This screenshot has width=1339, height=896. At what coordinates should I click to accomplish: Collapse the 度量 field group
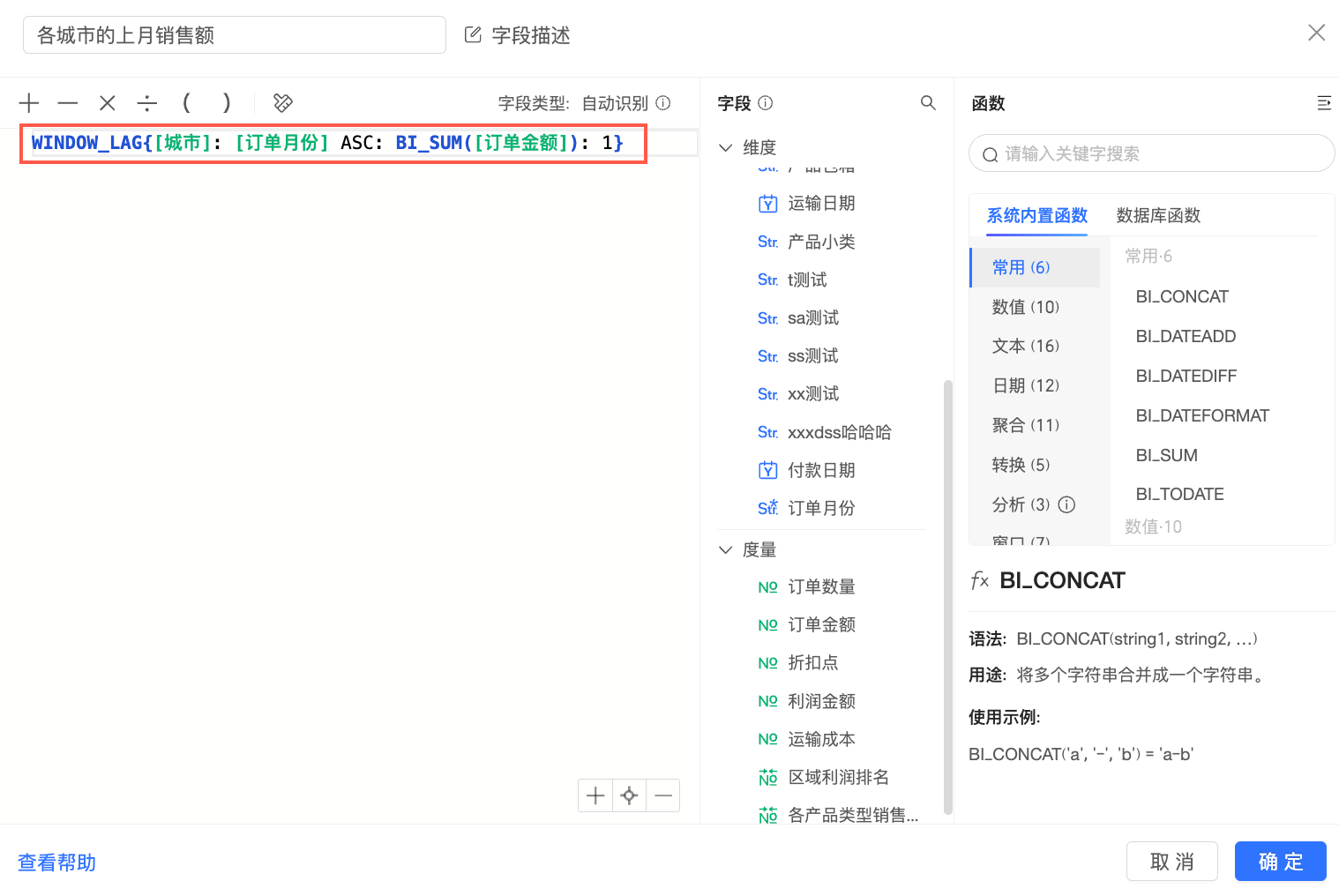[725, 549]
